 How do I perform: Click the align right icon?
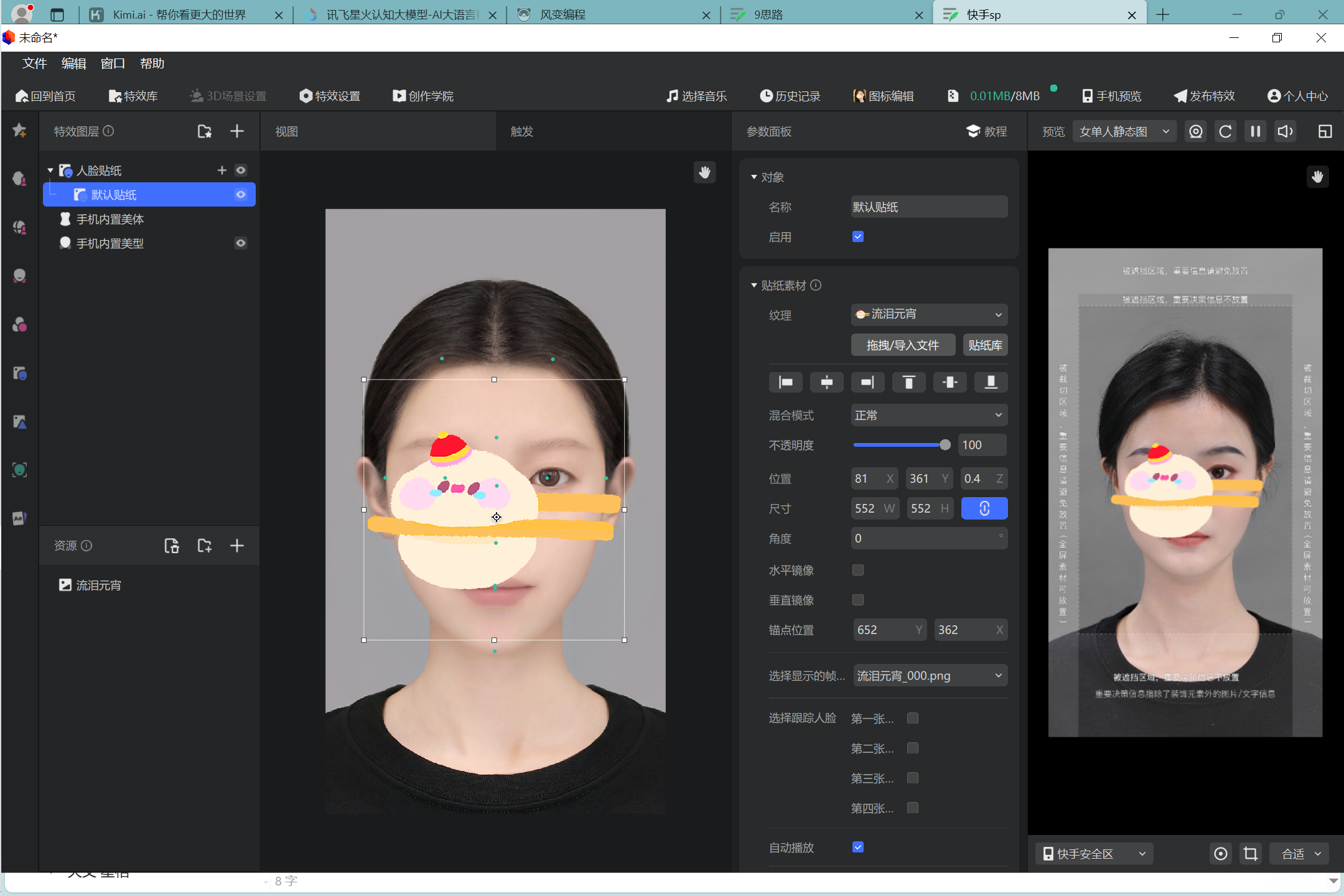tap(868, 382)
